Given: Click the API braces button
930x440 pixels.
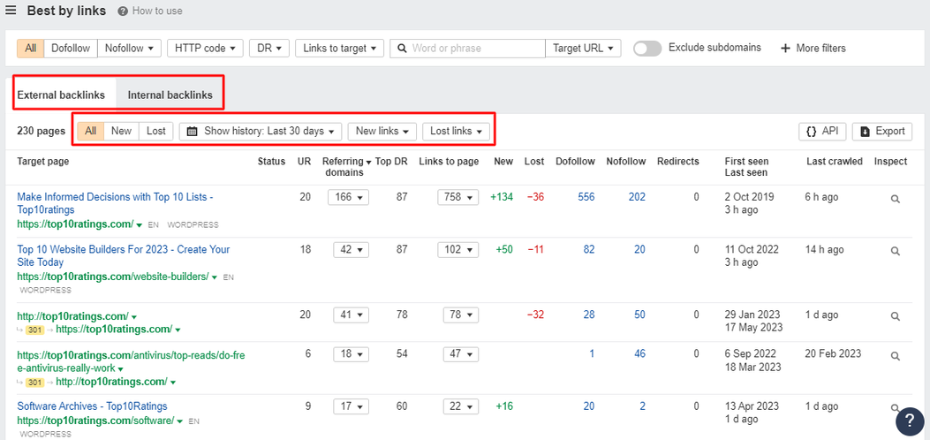Looking at the screenshot, I should pyautogui.click(x=821, y=131).
